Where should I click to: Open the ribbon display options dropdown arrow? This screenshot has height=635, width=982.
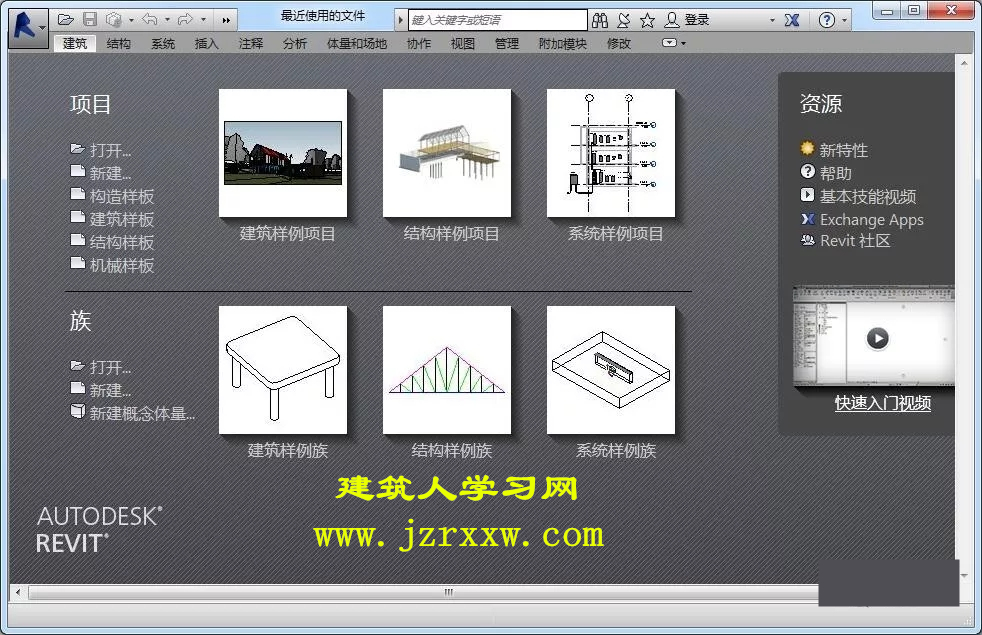[683, 43]
